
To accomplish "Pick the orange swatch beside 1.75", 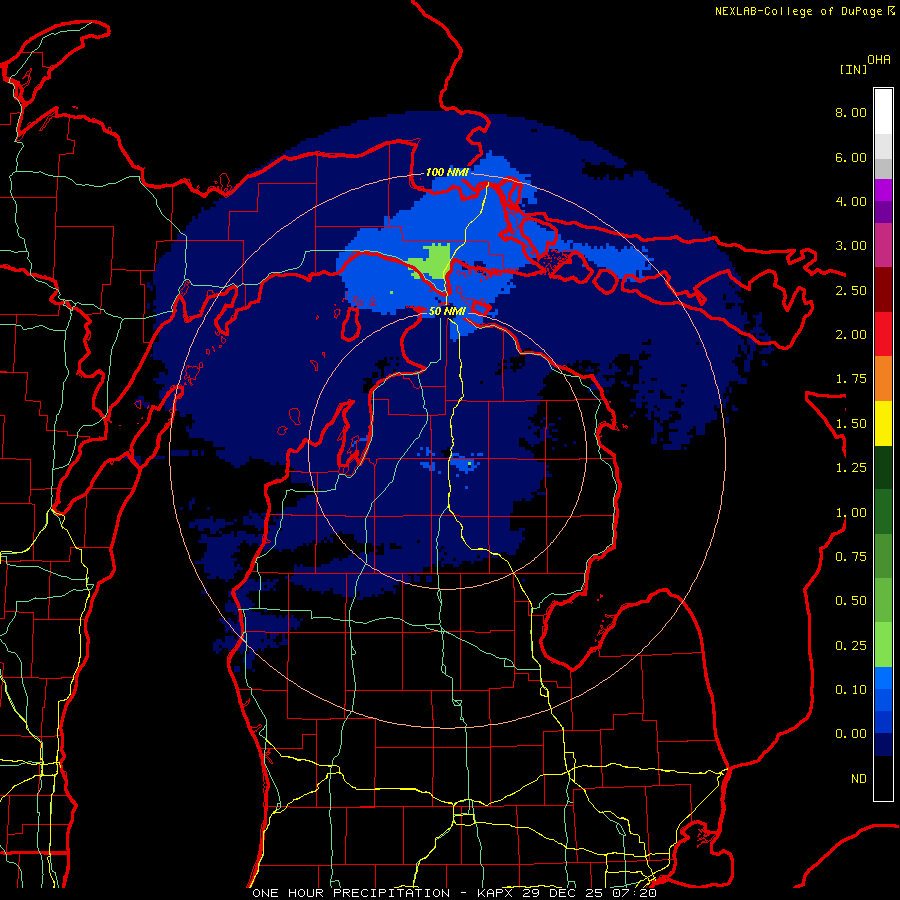I will tap(883, 379).
